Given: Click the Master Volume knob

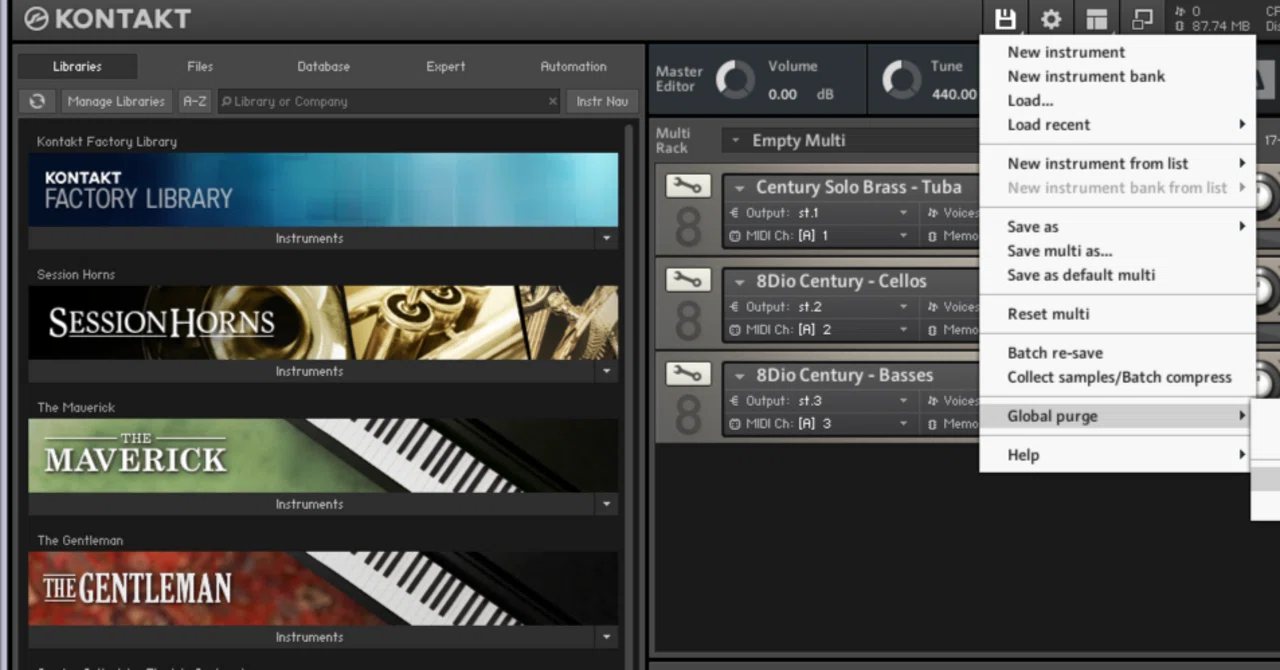Looking at the screenshot, I should (736, 80).
